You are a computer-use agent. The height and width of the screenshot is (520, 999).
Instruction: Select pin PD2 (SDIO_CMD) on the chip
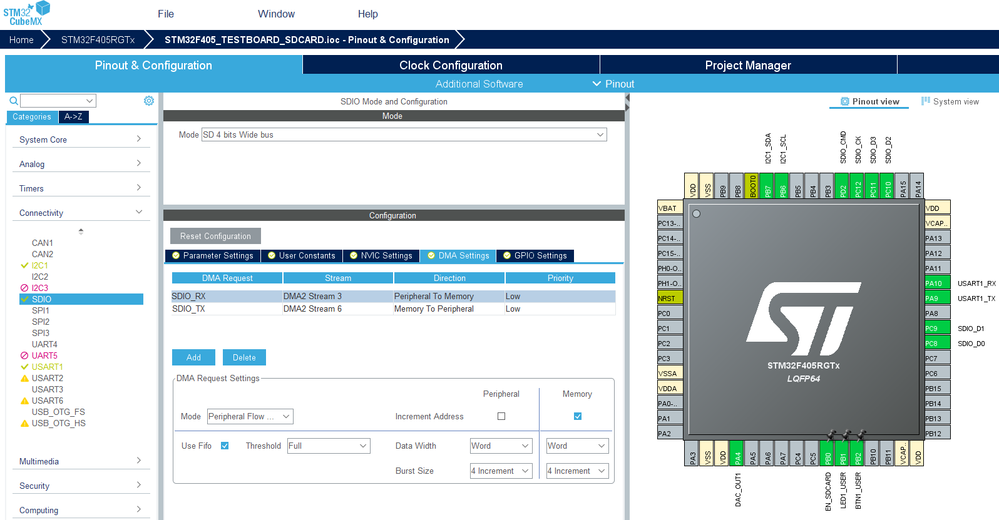click(x=842, y=185)
